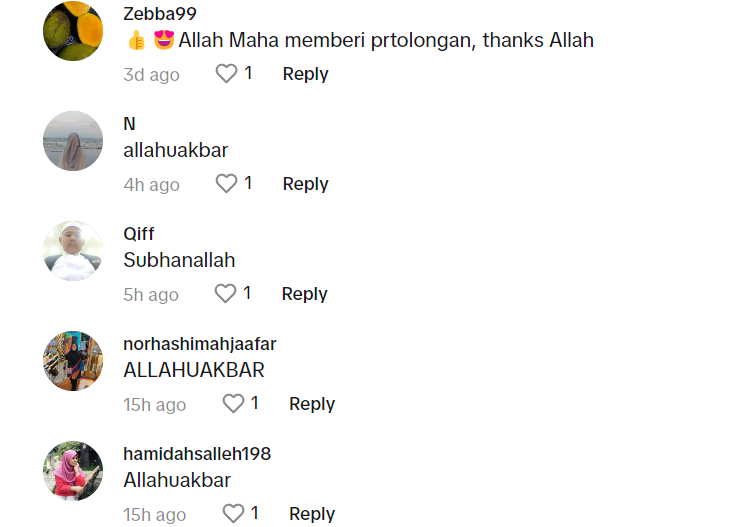Open Zebba99's profile picture
The height and width of the screenshot is (527, 745).
pyautogui.click(x=73, y=31)
